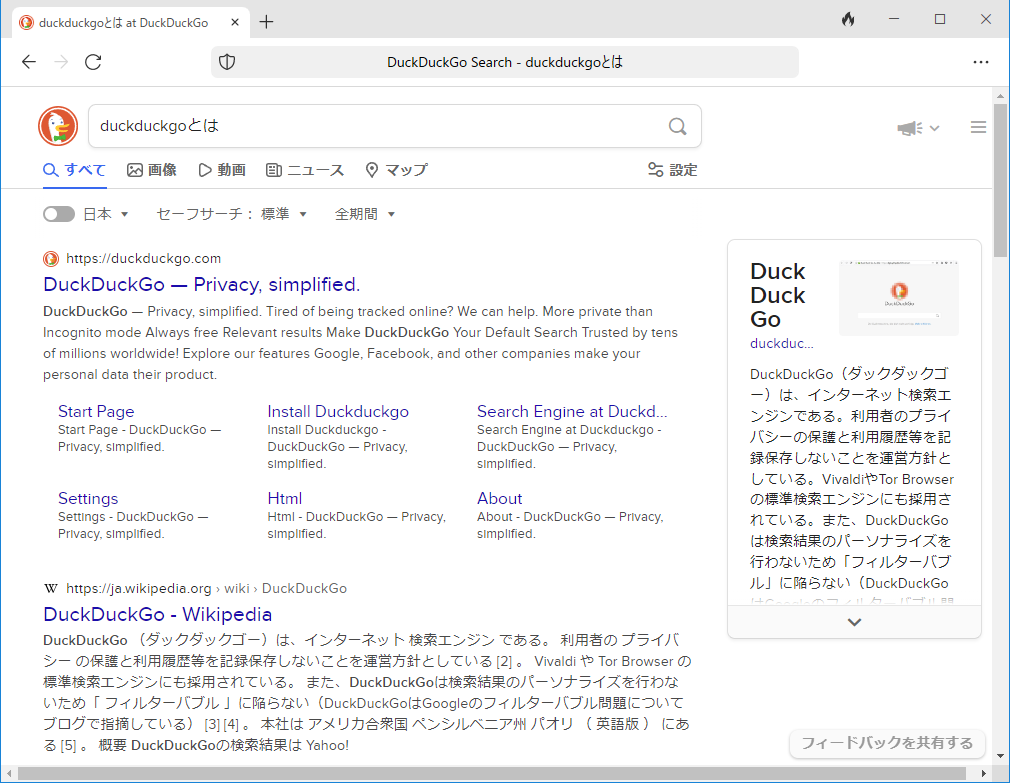Click the horizontal scrollbar thumb
Image resolution: width=1010 pixels, height=783 pixels.
(491, 773)
